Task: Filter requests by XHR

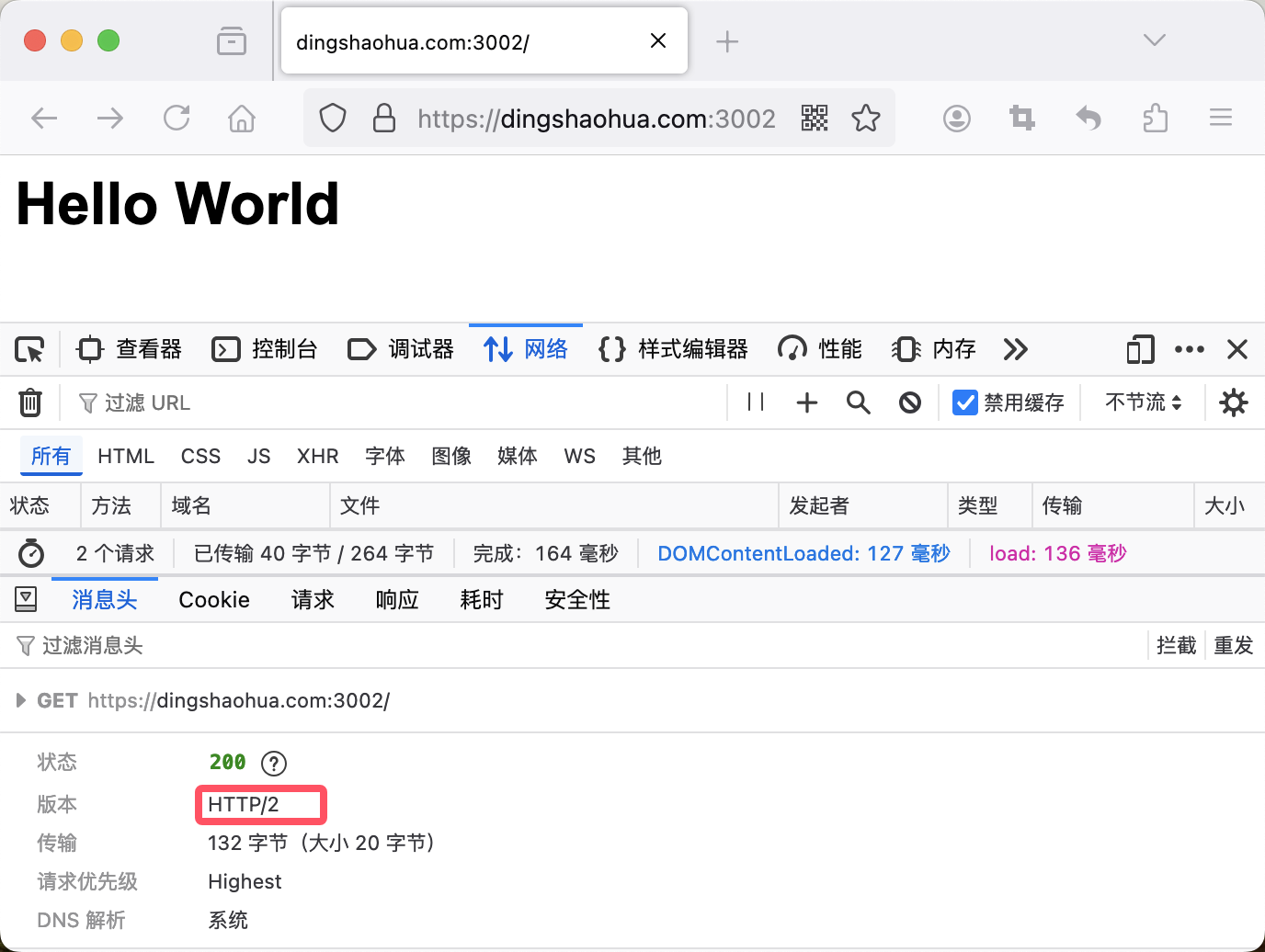Action: [x=318, y=456]
